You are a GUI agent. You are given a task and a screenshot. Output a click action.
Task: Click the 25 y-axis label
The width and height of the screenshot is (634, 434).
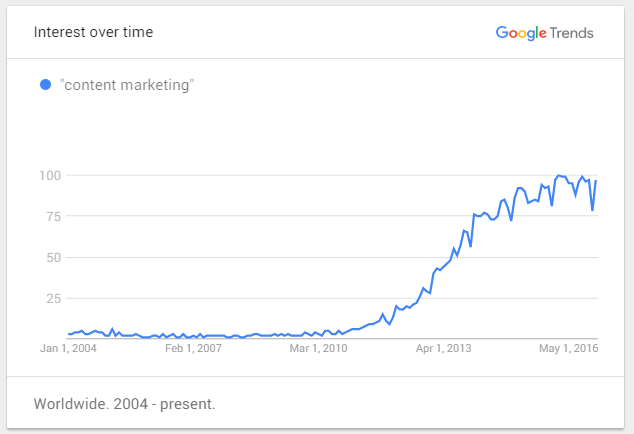pos(54,299)
